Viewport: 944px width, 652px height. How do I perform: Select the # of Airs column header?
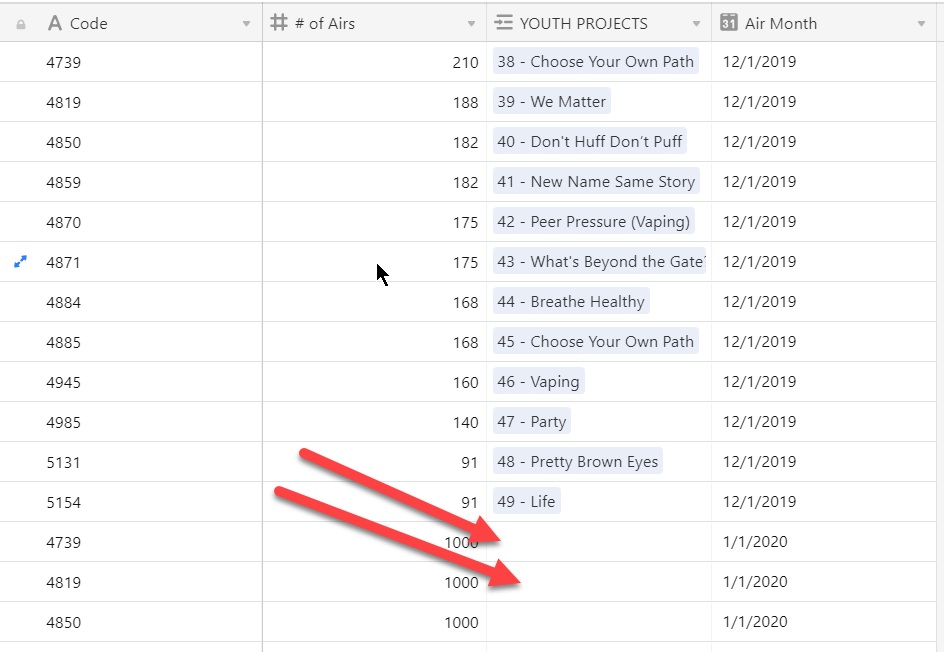click(x=374, y=23)
